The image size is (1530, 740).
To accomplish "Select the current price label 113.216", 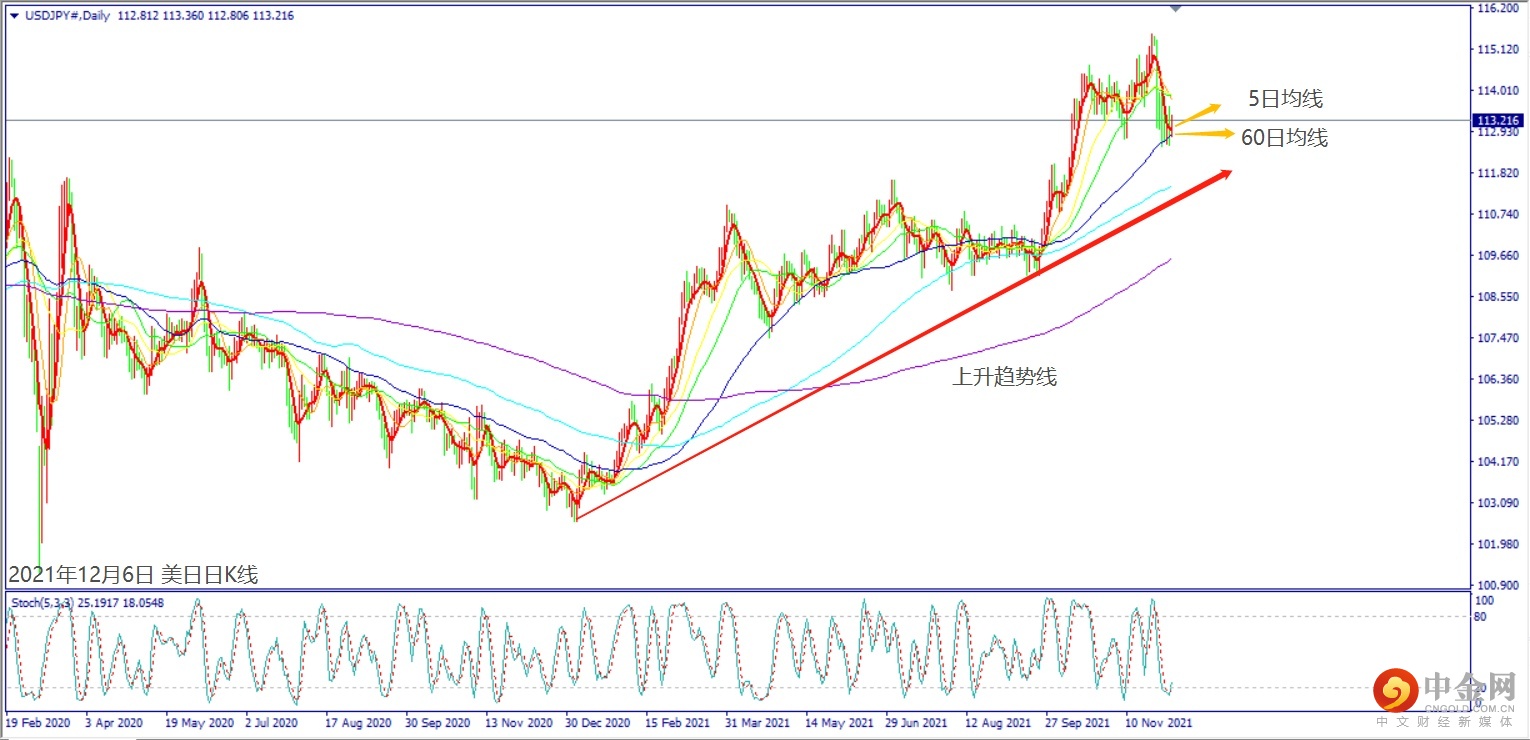I will pyautogui.click(x=1498, y=120).
